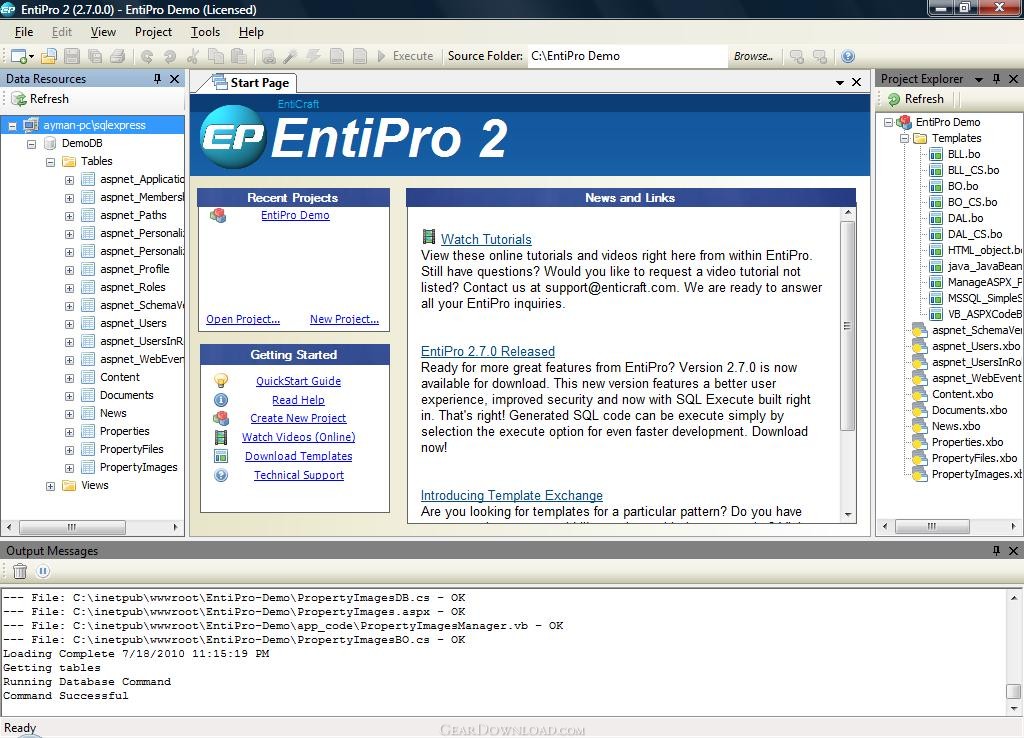
Task: Open the Project Explorer panel options dropdown
Action: pyautogui.click(x=978, y=79)
